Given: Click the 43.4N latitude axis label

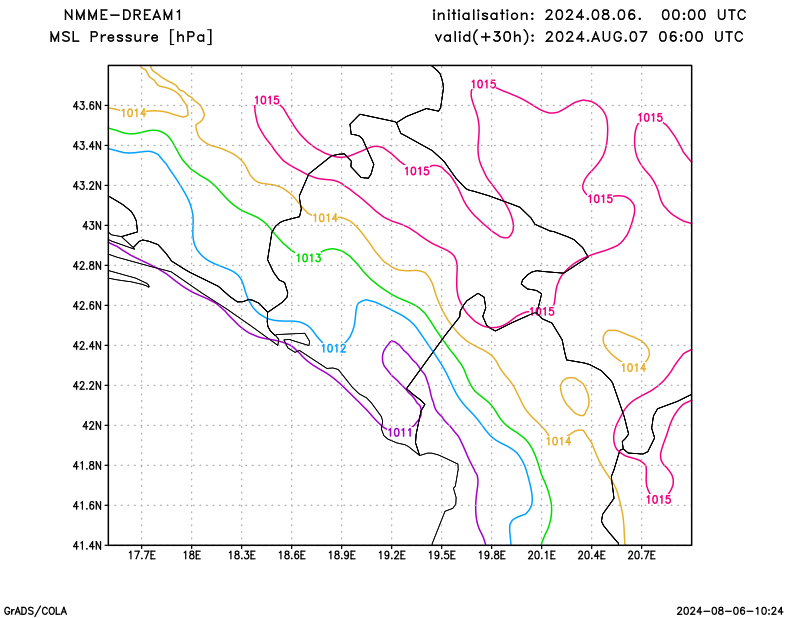Looking at the screenshot, I should coord(87,146).
